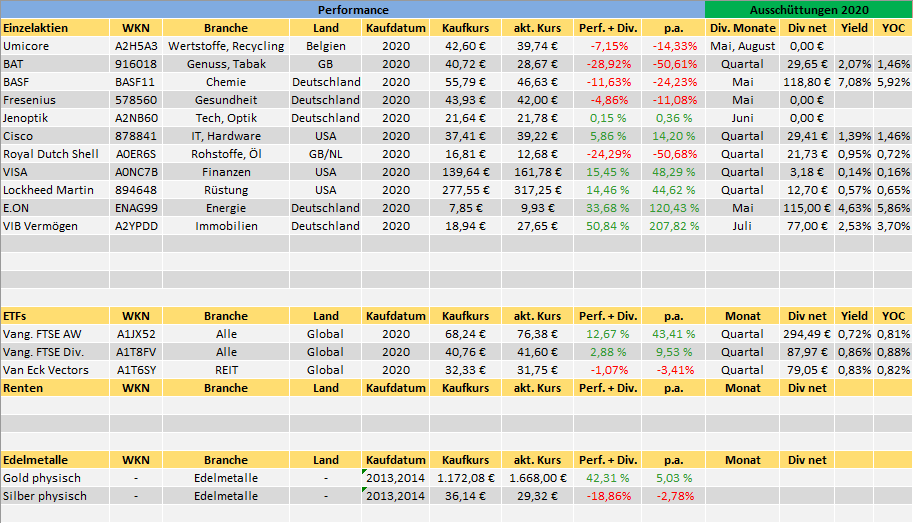Click Yield column header in ETFs table
Image resolution: width=913 pixels, height=523 pixels.
854,316
